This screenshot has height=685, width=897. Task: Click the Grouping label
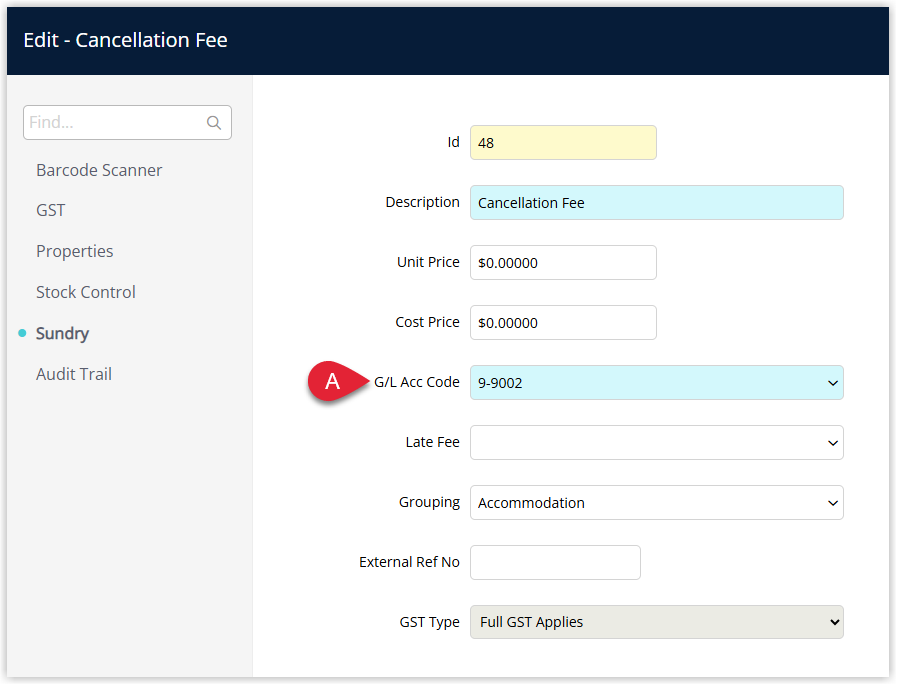(x=429, y=502)
